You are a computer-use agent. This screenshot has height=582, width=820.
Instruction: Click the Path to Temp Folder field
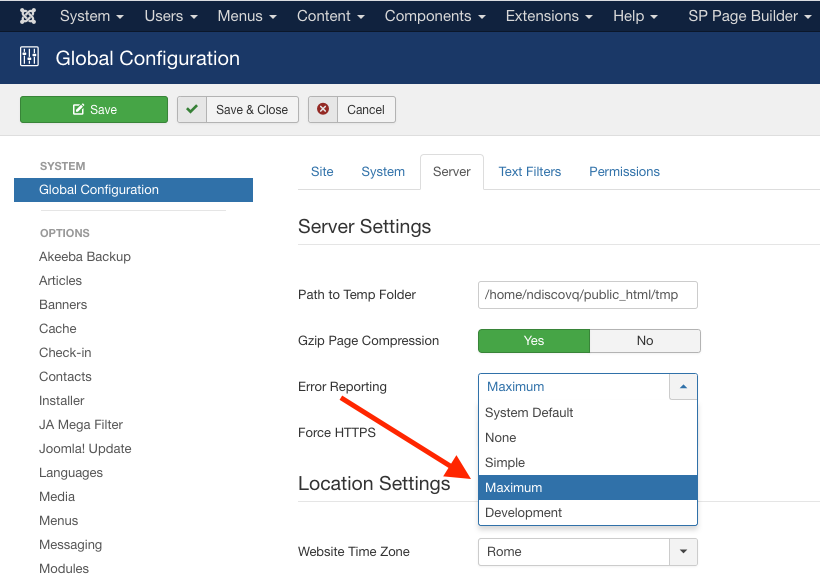pos(587,295)
